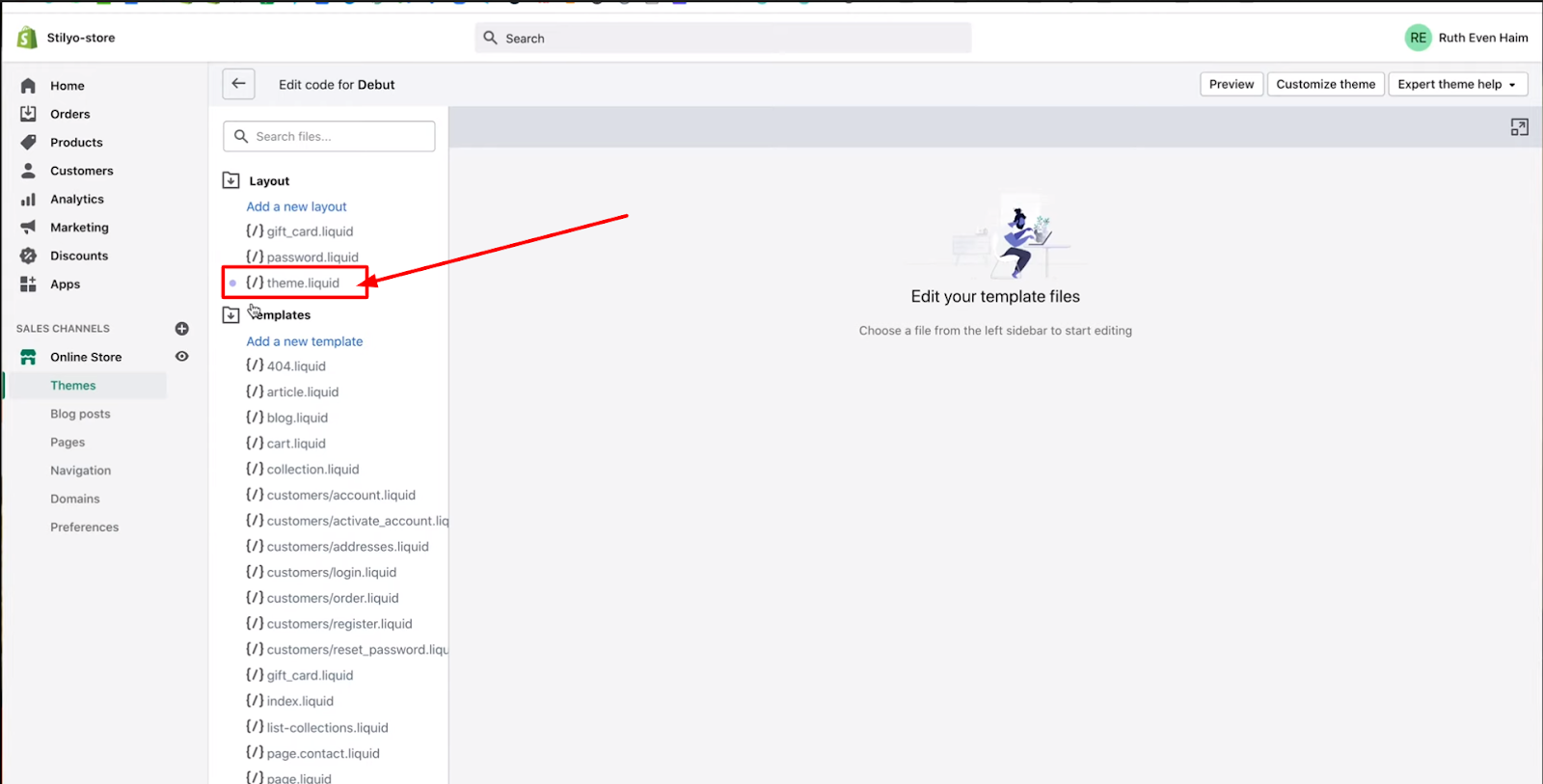Open Home from the sidebar

coord(67,86)
